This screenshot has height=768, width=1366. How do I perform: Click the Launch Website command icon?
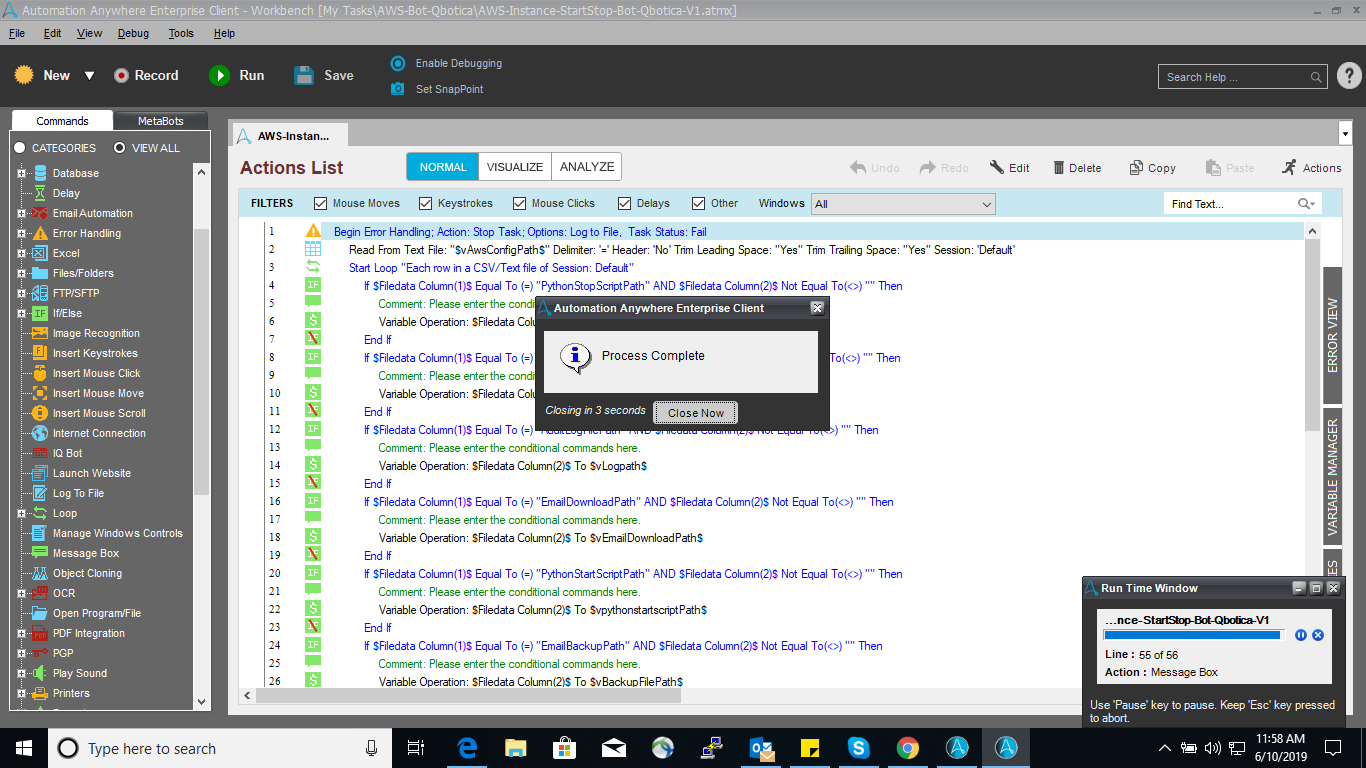pyautogui.click(x=40, y=473)
